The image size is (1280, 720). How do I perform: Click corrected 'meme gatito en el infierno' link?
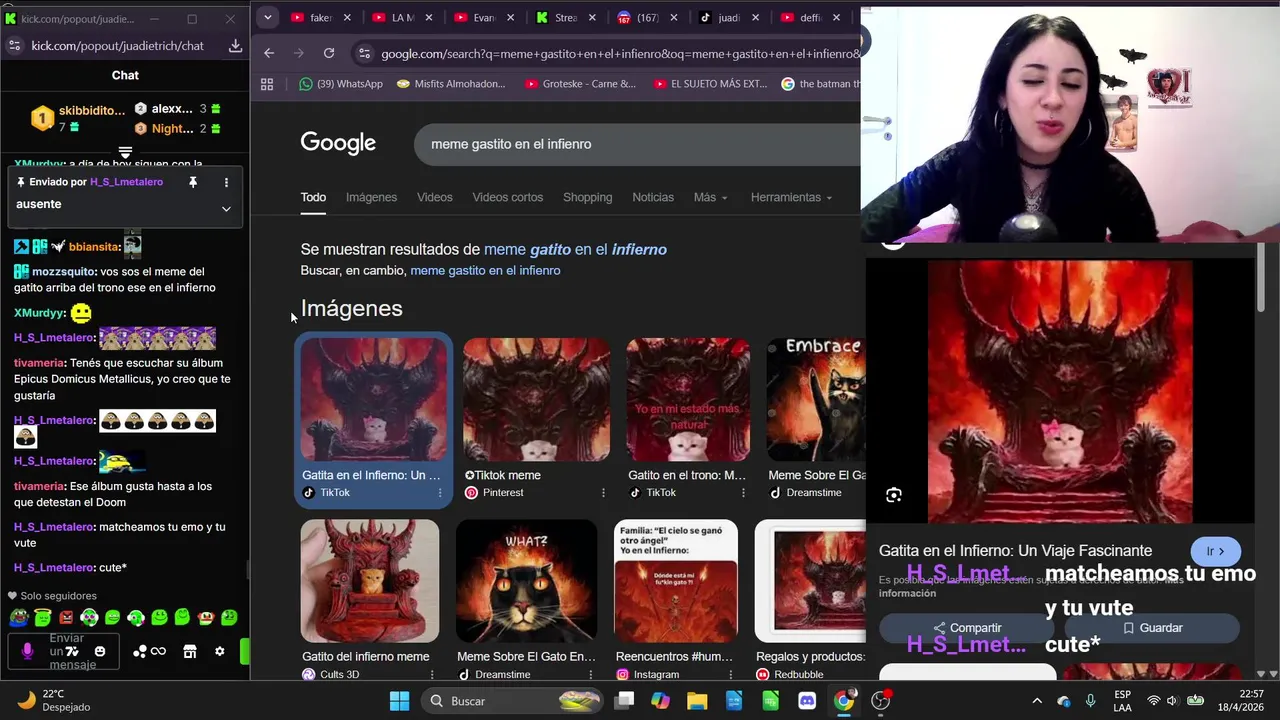click(575, 250)
